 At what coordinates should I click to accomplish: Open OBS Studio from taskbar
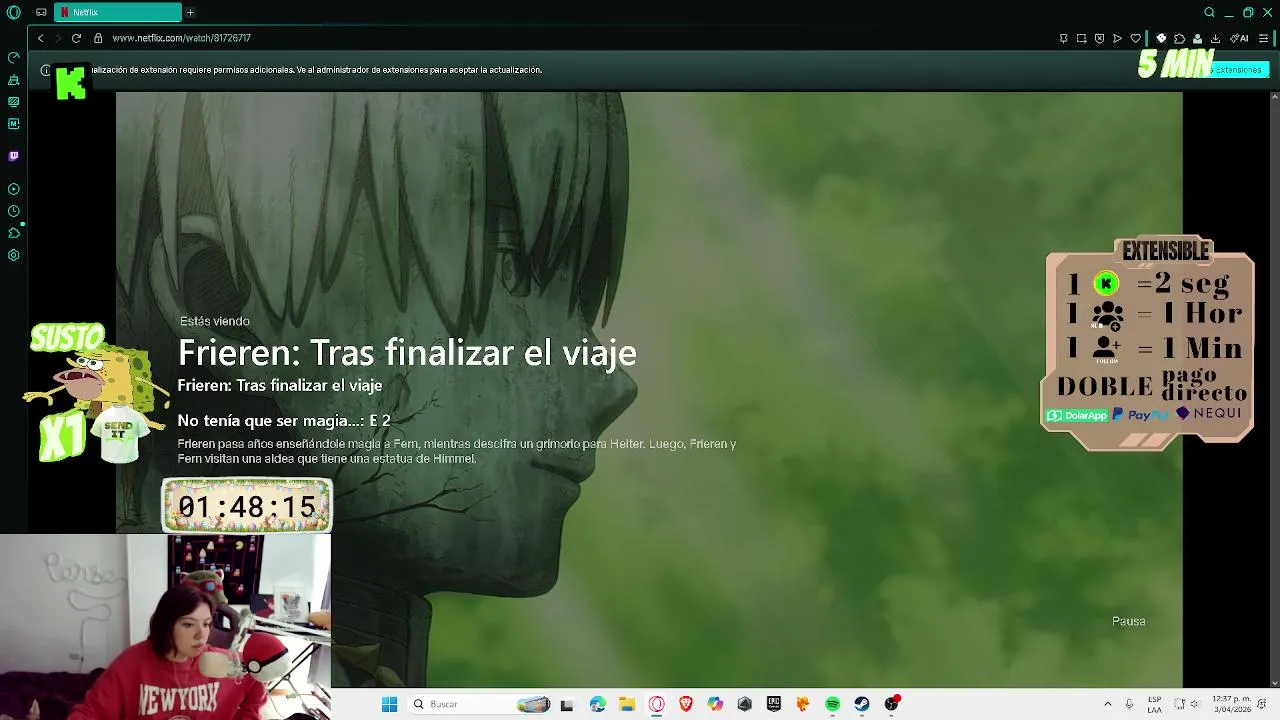891,704
